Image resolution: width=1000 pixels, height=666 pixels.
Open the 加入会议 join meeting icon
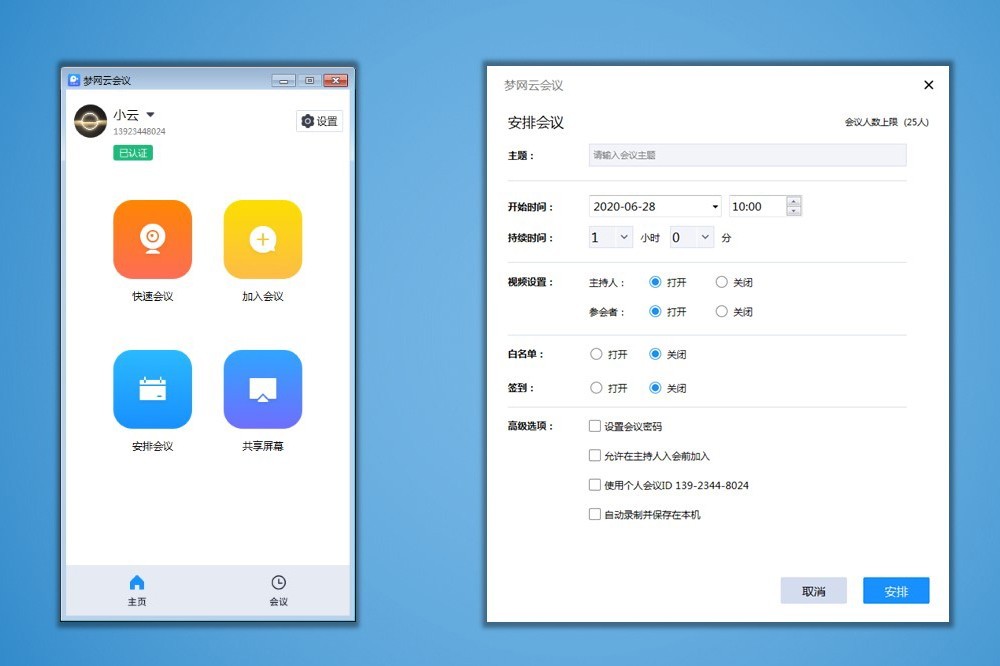click(262, 239)
